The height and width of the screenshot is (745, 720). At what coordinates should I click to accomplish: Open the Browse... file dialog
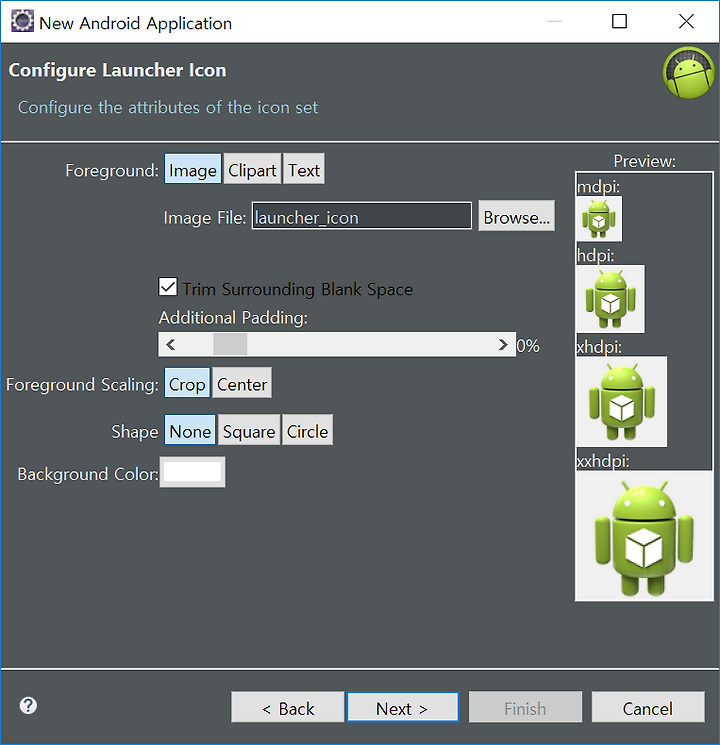tap(517, 217)
